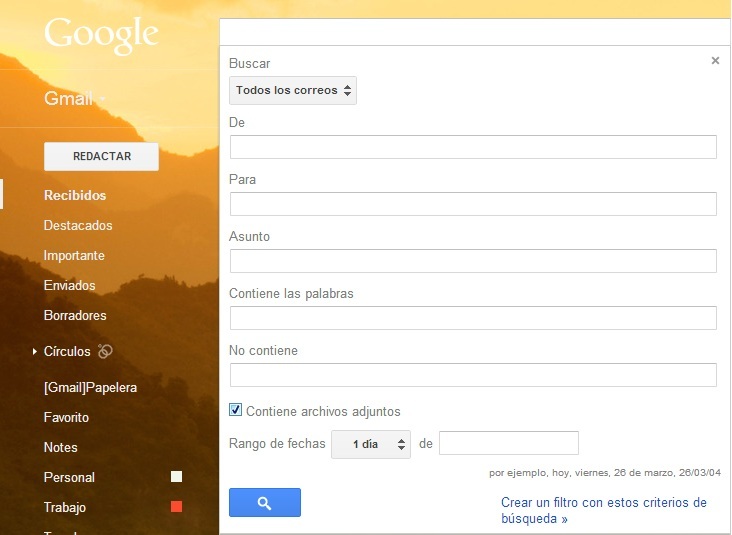Close the advanced search panel
Screen dimensions: 732x535
(x=715, y=60)
